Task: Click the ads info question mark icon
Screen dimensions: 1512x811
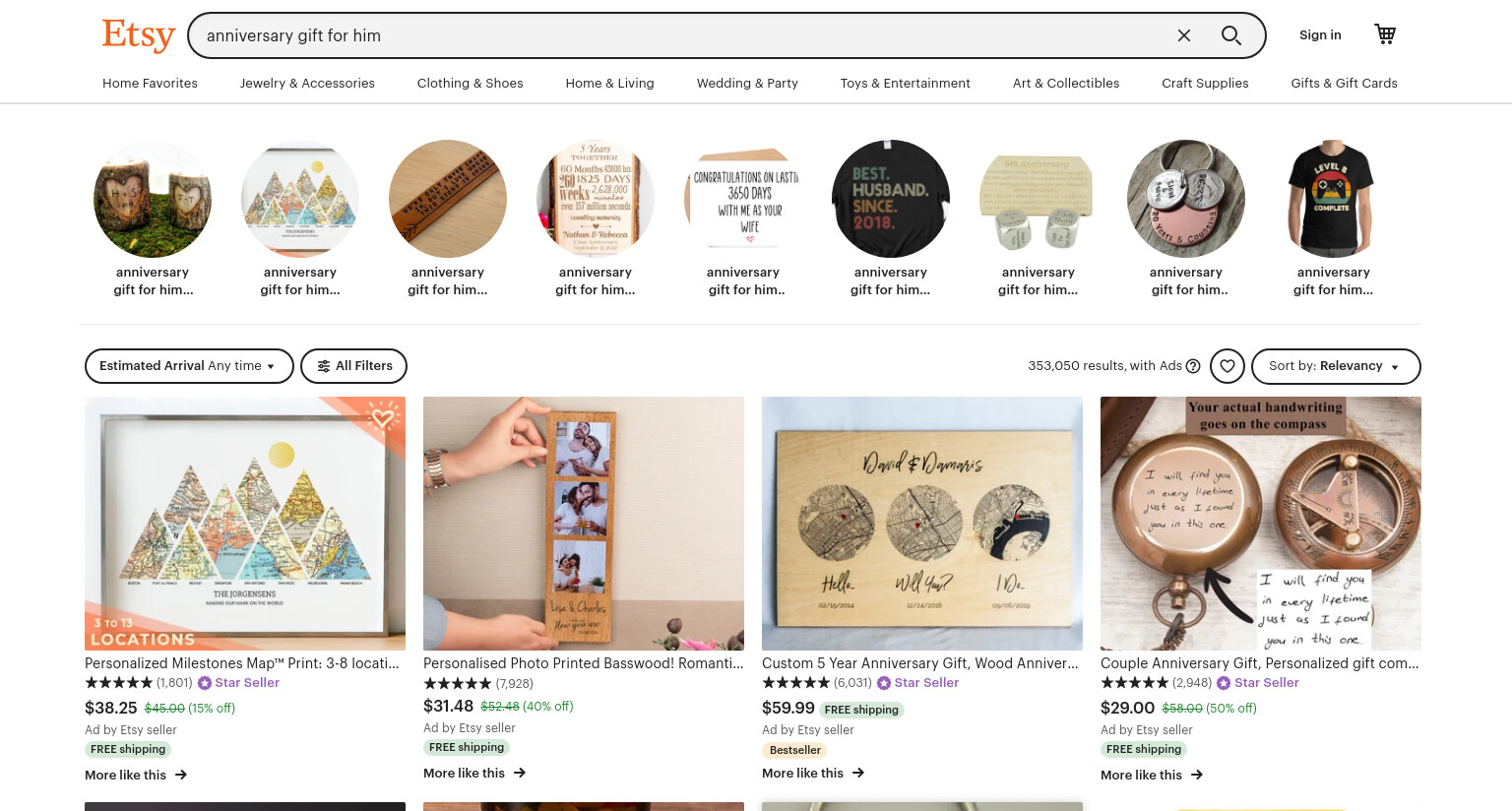Action: (x=1193, y=366)
